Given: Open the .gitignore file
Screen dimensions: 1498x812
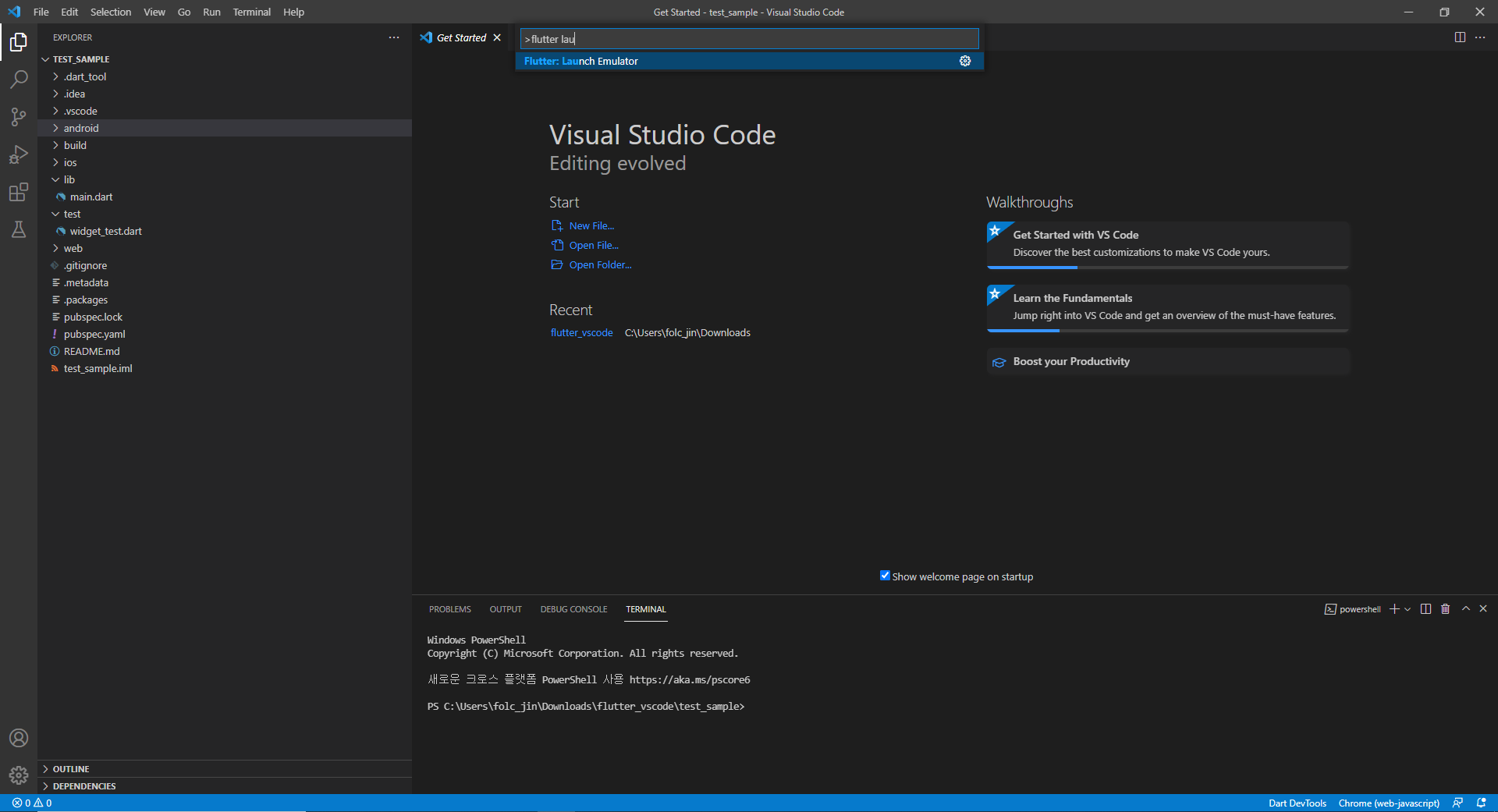Looking at the screenshot, I should click(x=85, y=265).
